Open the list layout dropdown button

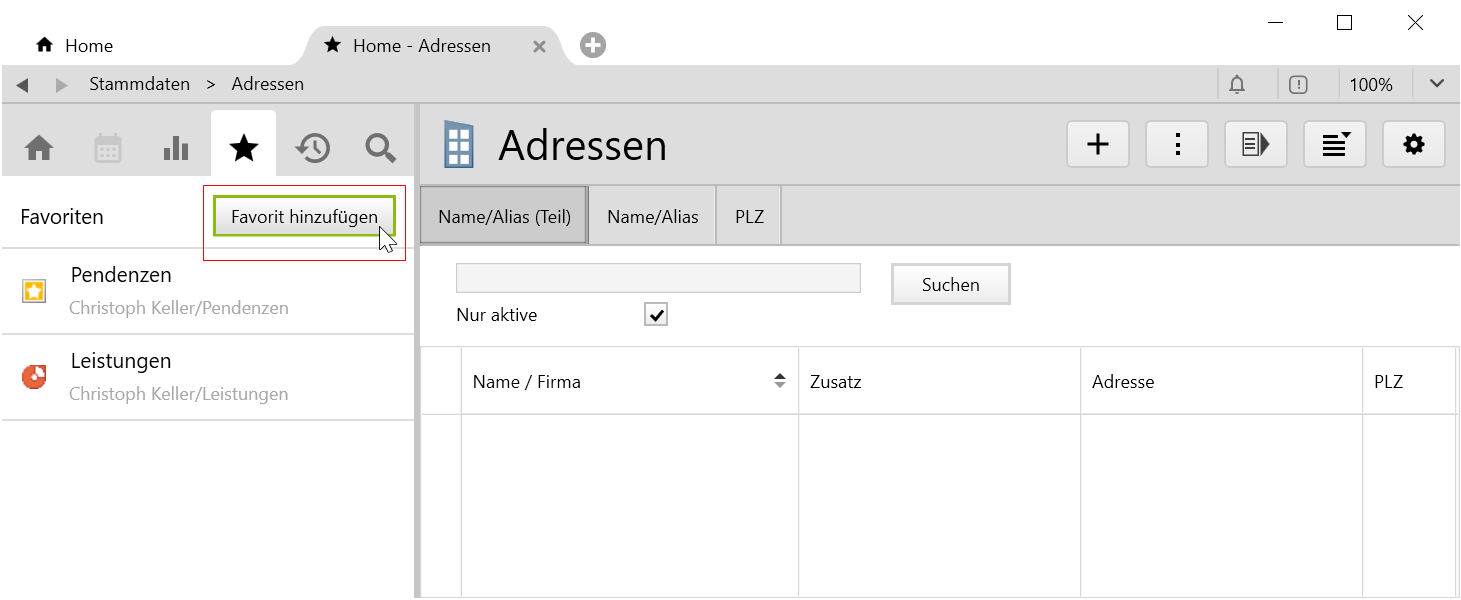[1335, 145]
